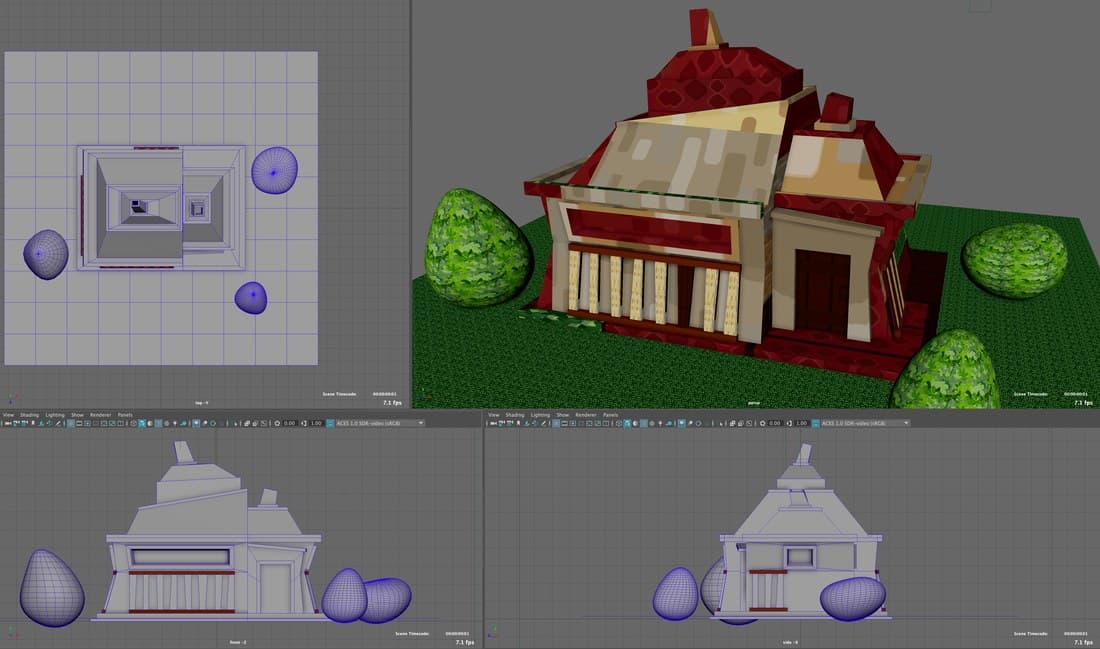Viewport: 1100px width, 649px height.
Task: Open Panels menu in side panel
Action: click(610, 415)
